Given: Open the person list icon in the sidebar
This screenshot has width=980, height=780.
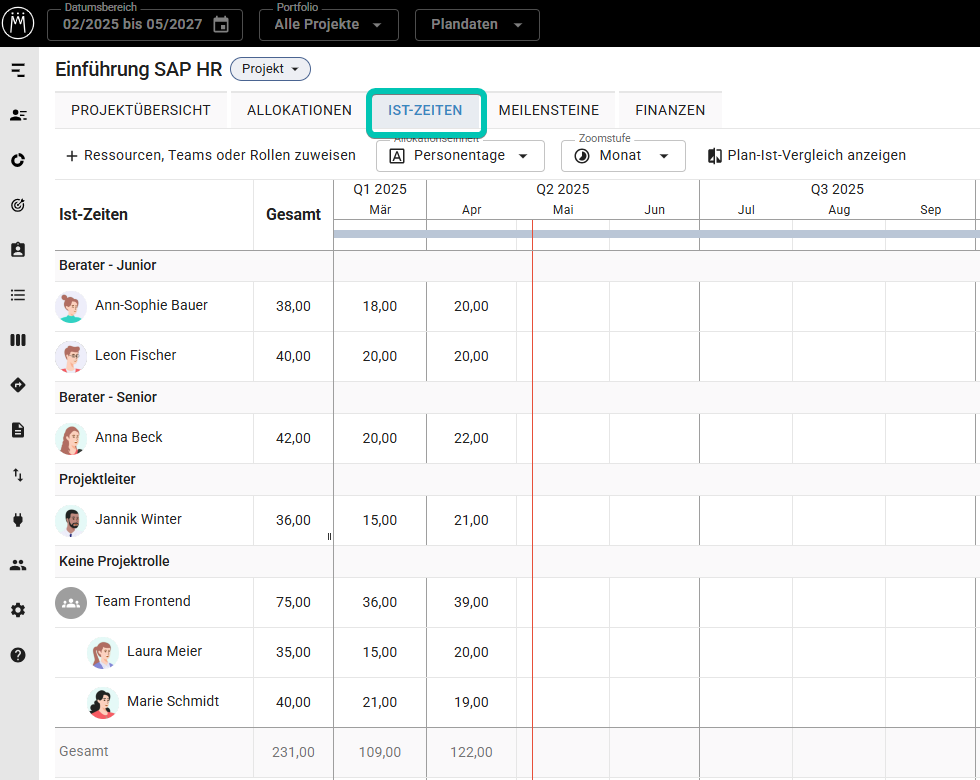Looking at the screenshot, I should coord(18,115).
